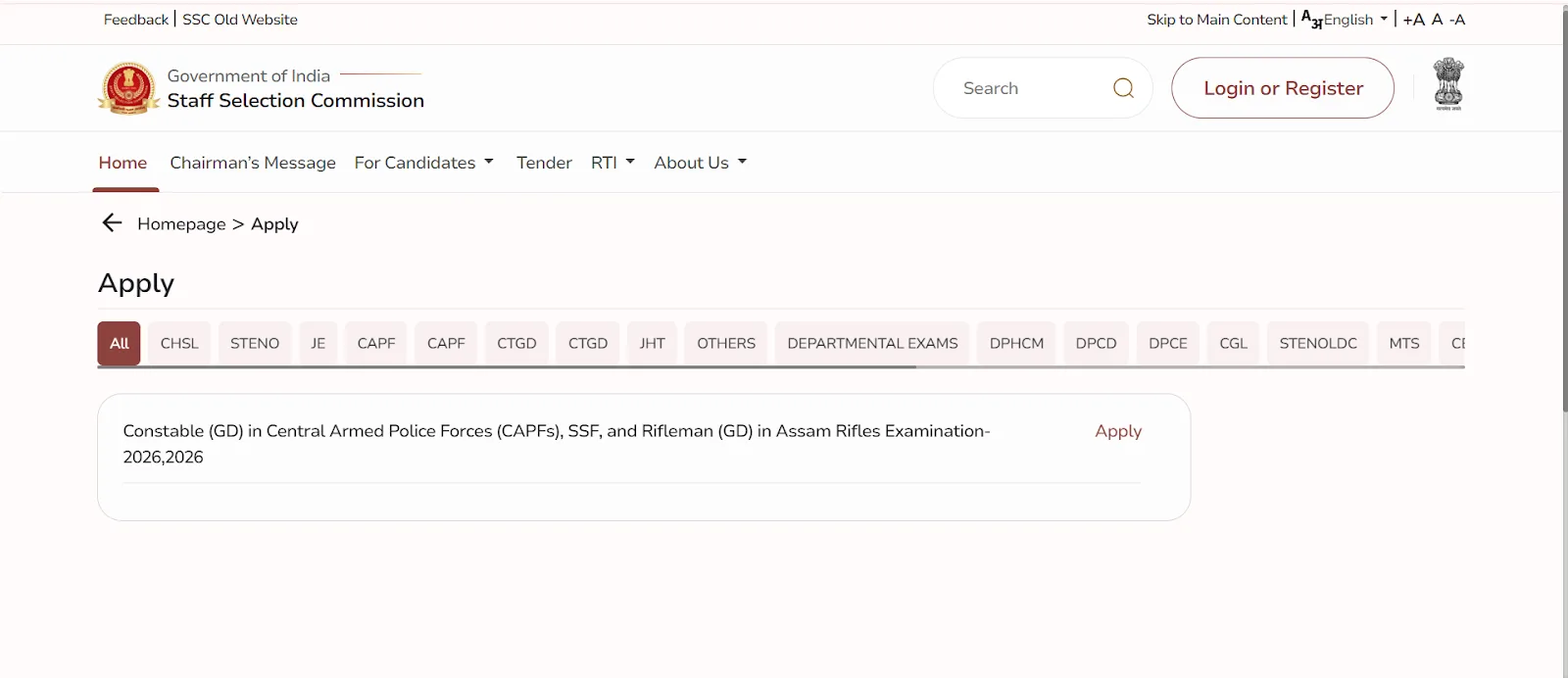Go to the Home menu item
1568x678 pixels.
122,163
